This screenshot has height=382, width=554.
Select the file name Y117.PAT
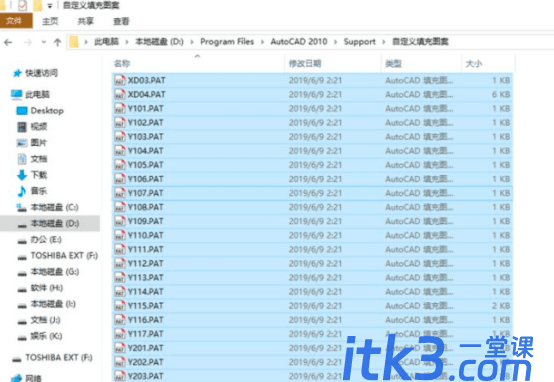click(146, 334)
